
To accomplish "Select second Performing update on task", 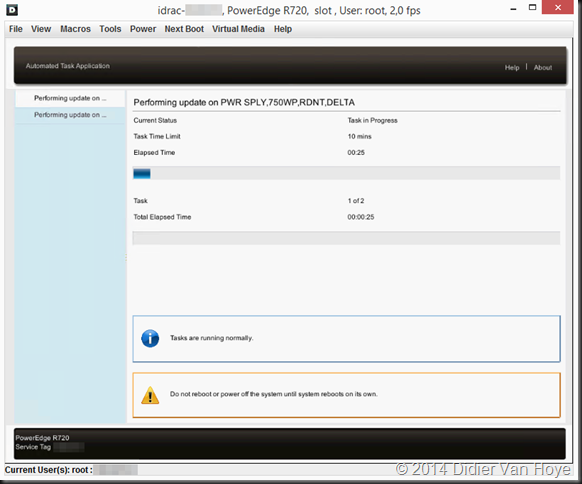I will 70,115.
